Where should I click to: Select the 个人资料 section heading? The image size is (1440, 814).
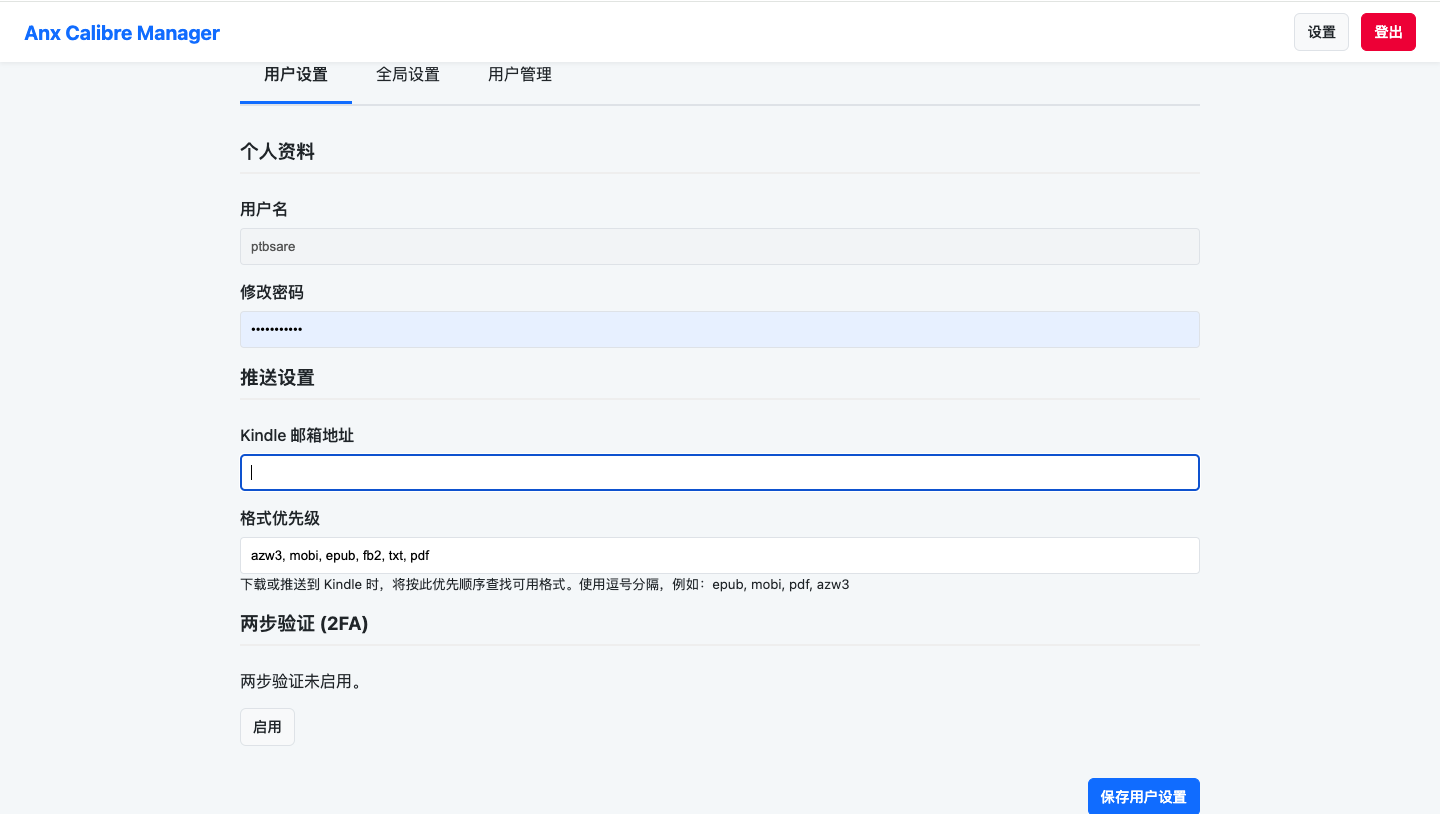[x=277, y=152]
